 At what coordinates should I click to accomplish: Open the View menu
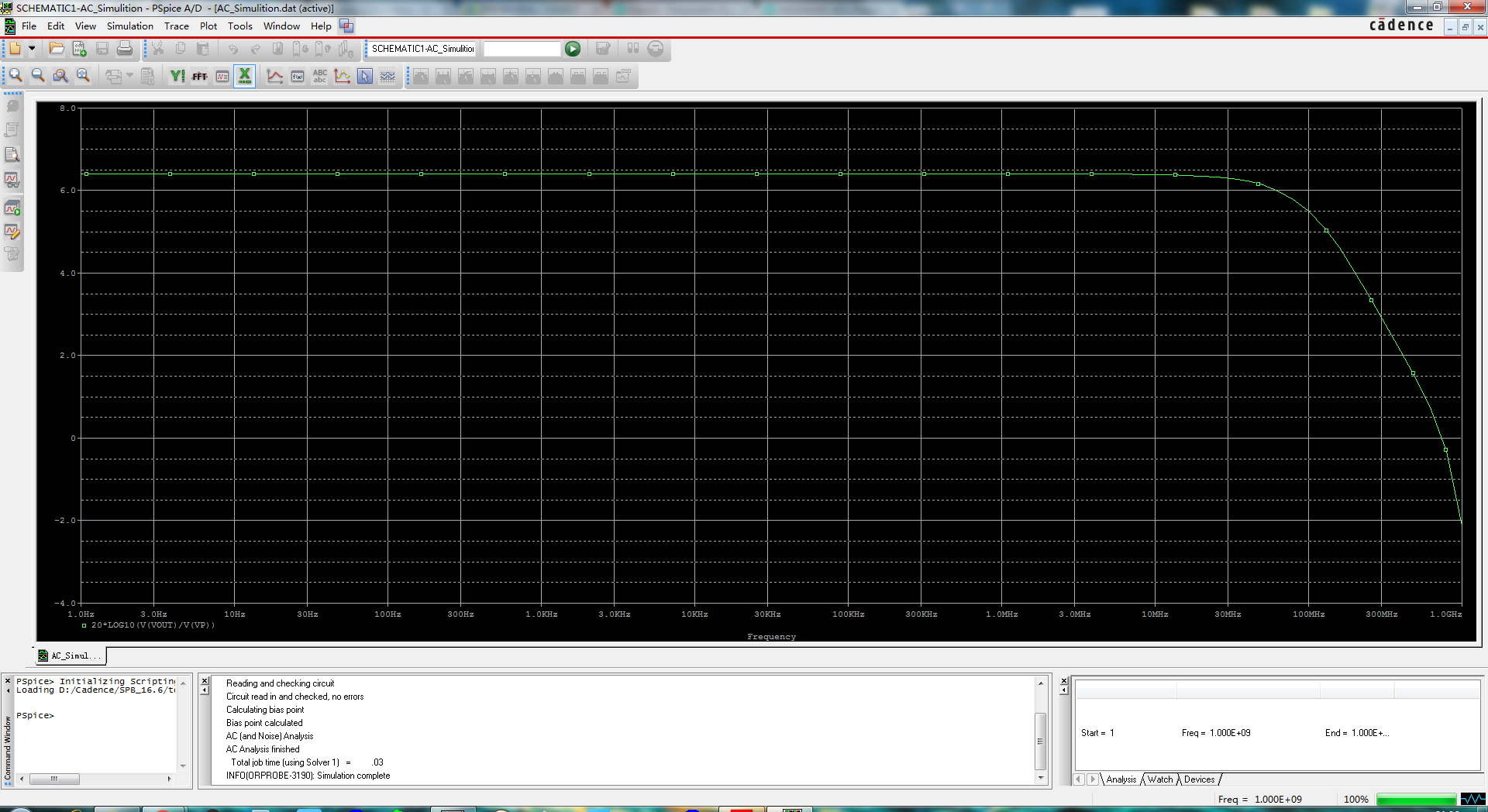coord(85,26)
